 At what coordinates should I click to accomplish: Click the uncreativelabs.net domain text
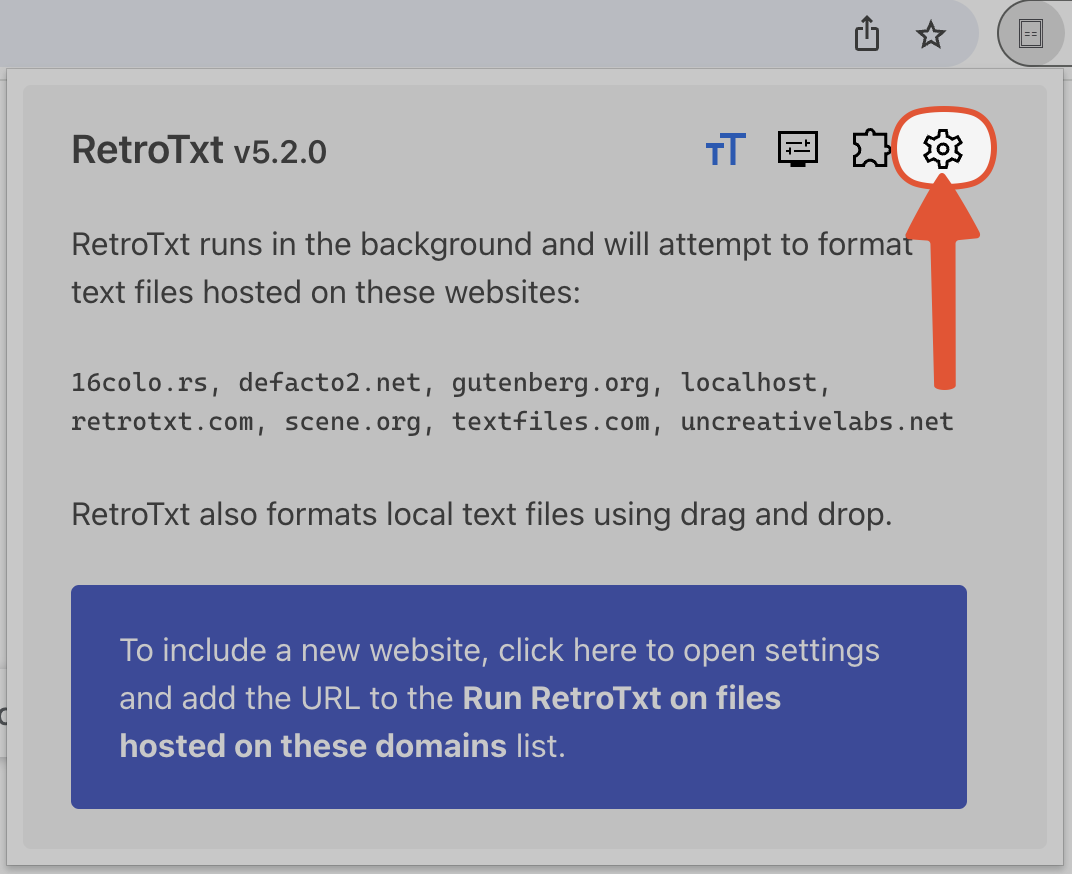point(817,422)
